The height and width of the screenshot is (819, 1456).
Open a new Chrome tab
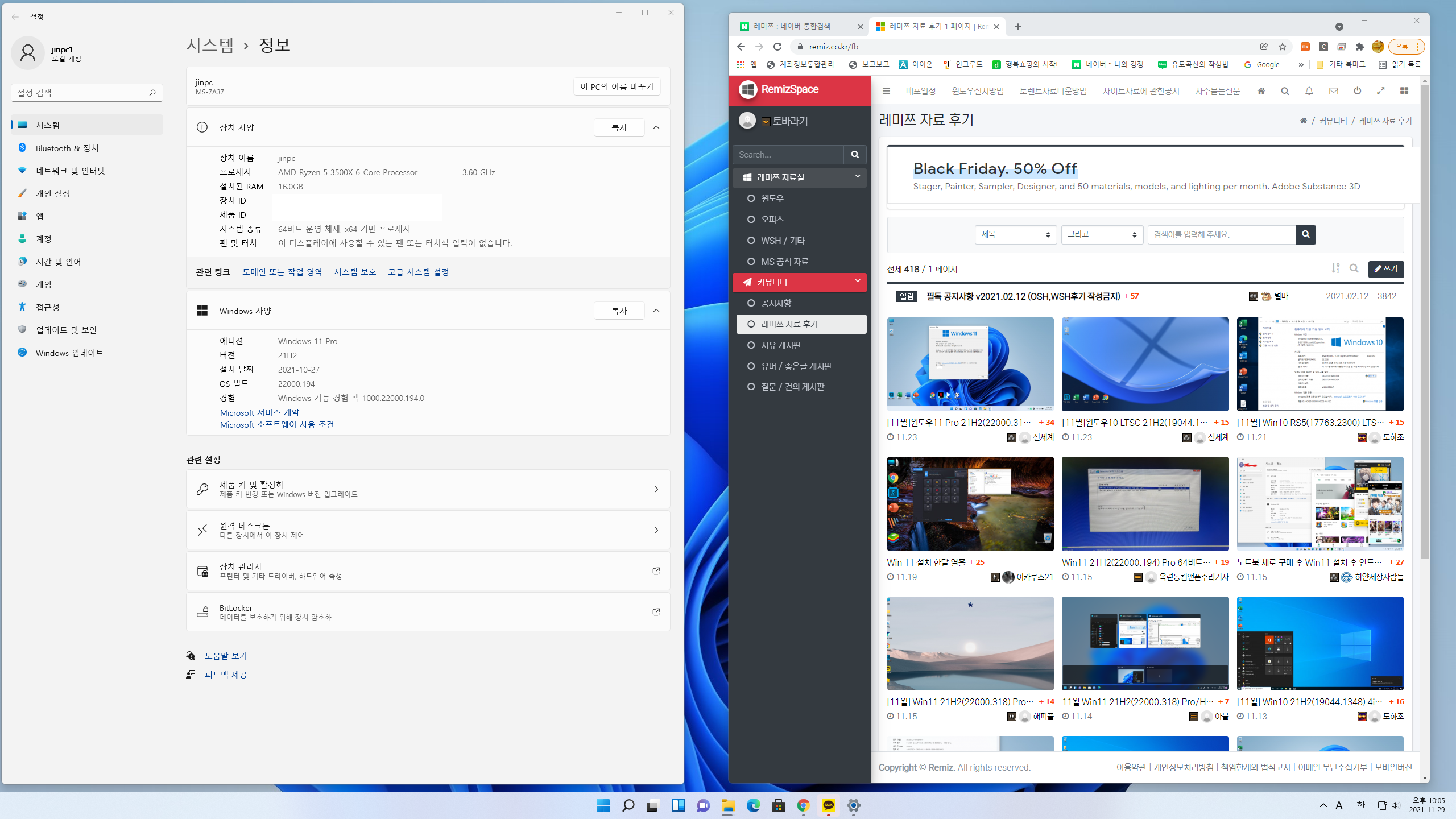coord(1018,27)
